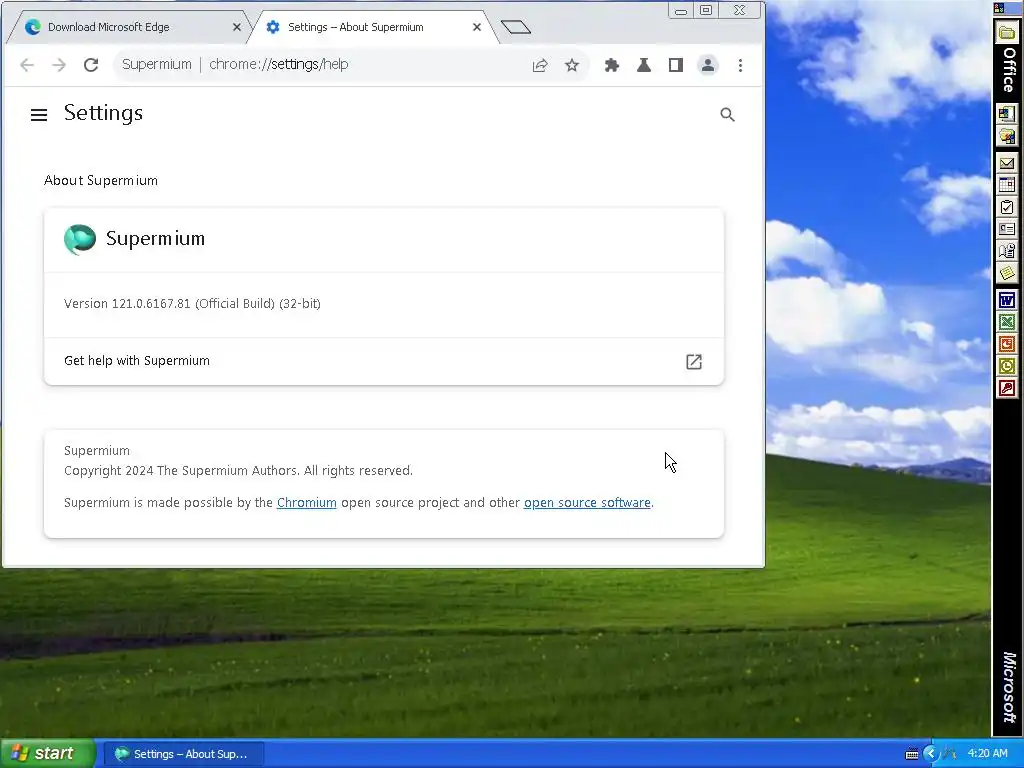The width and height of the screenshot is (1024, 768).
Task: Open the profile avatar menu
Action: click(708, 65)
